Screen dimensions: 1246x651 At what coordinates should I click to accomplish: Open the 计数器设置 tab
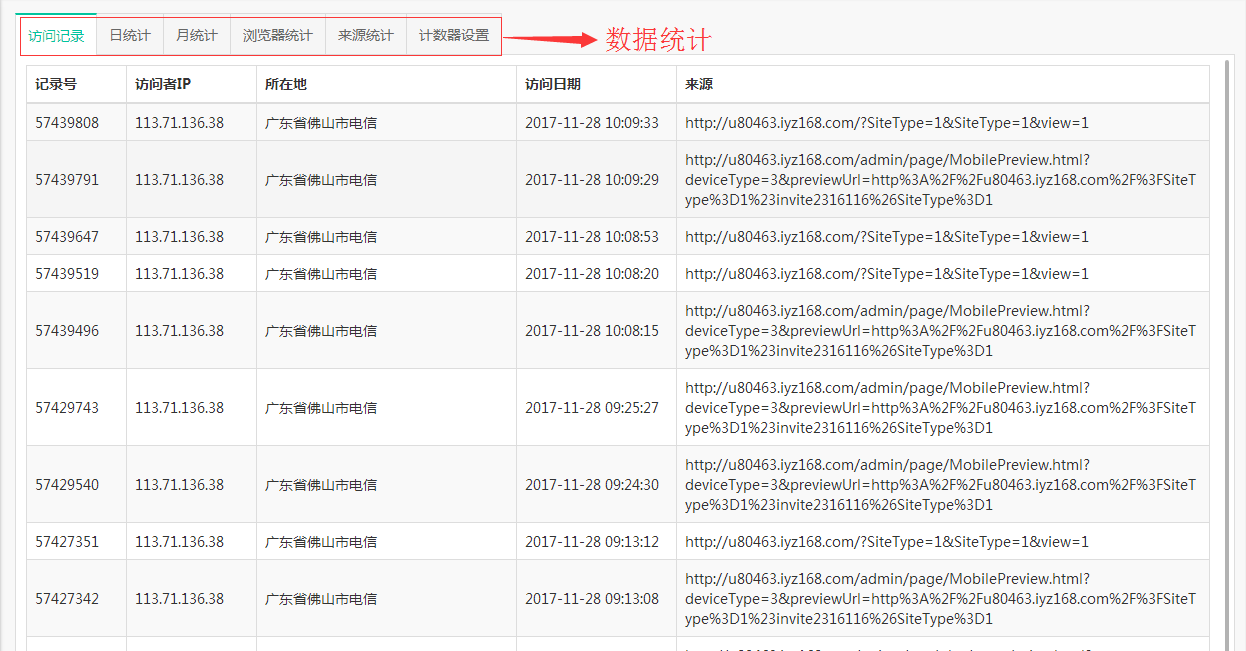[454, 36]
